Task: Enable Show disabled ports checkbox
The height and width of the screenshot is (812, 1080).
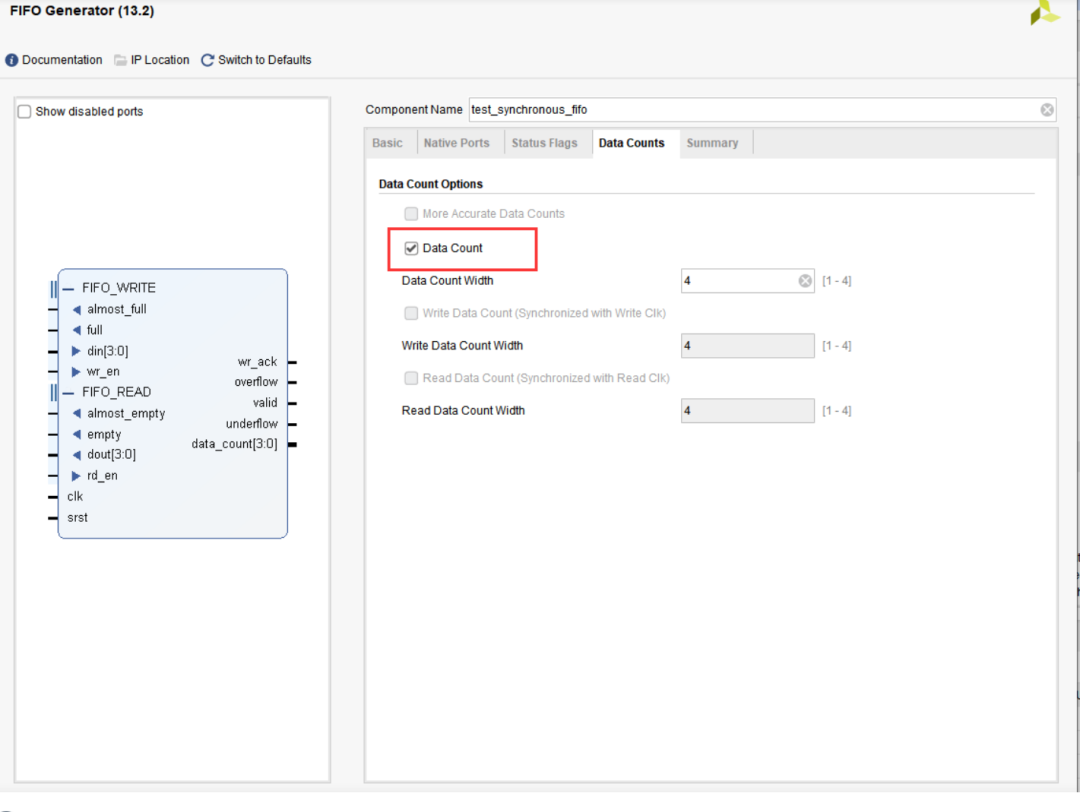Action: 25,112
